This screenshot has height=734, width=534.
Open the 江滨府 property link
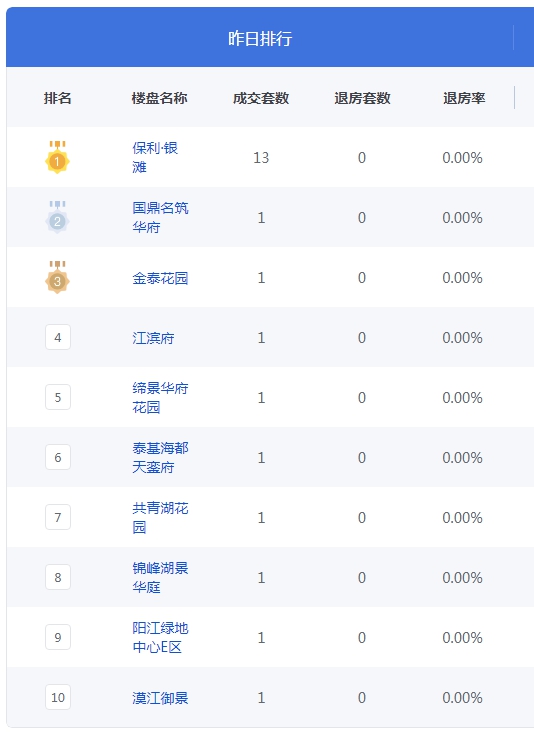coord(154,338)
